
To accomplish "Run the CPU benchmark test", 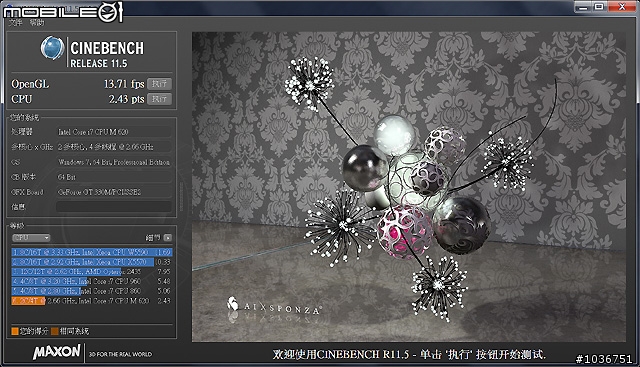I will click(159, 99).
